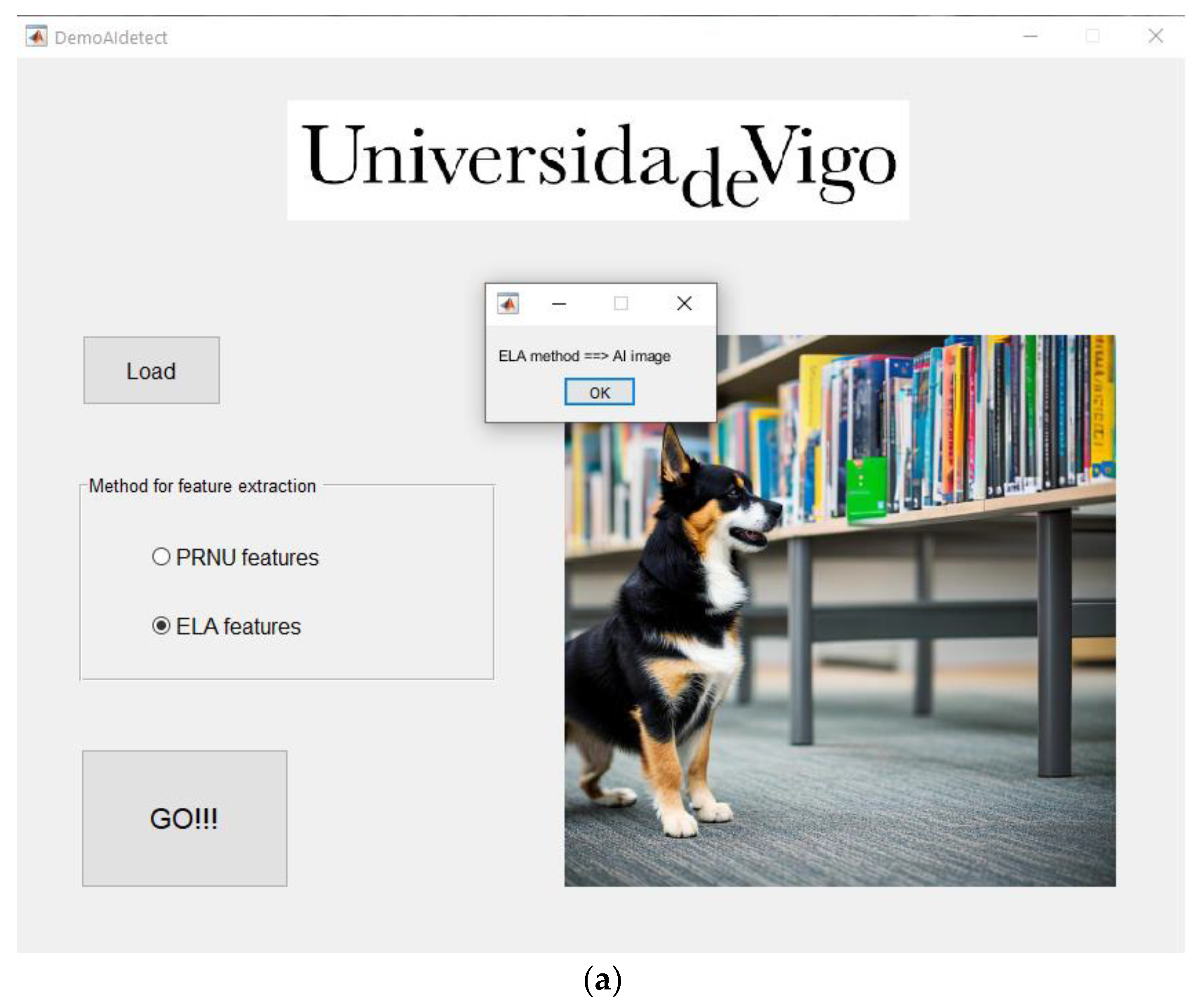
Task: Dismiss the dialog by clicking OK
Action: (x=599, y=392)
